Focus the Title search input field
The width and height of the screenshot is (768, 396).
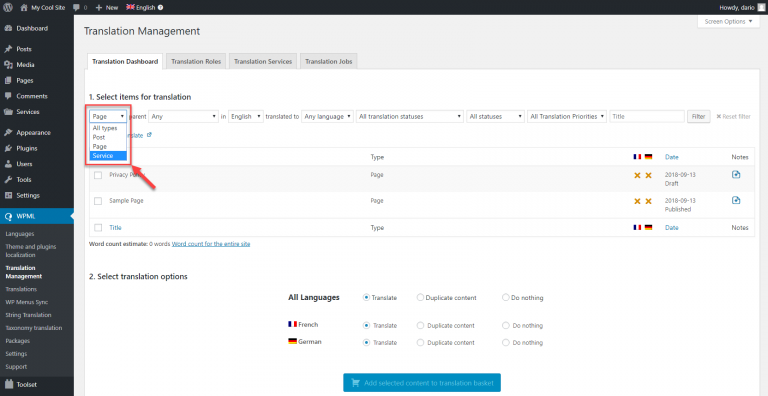647,117
